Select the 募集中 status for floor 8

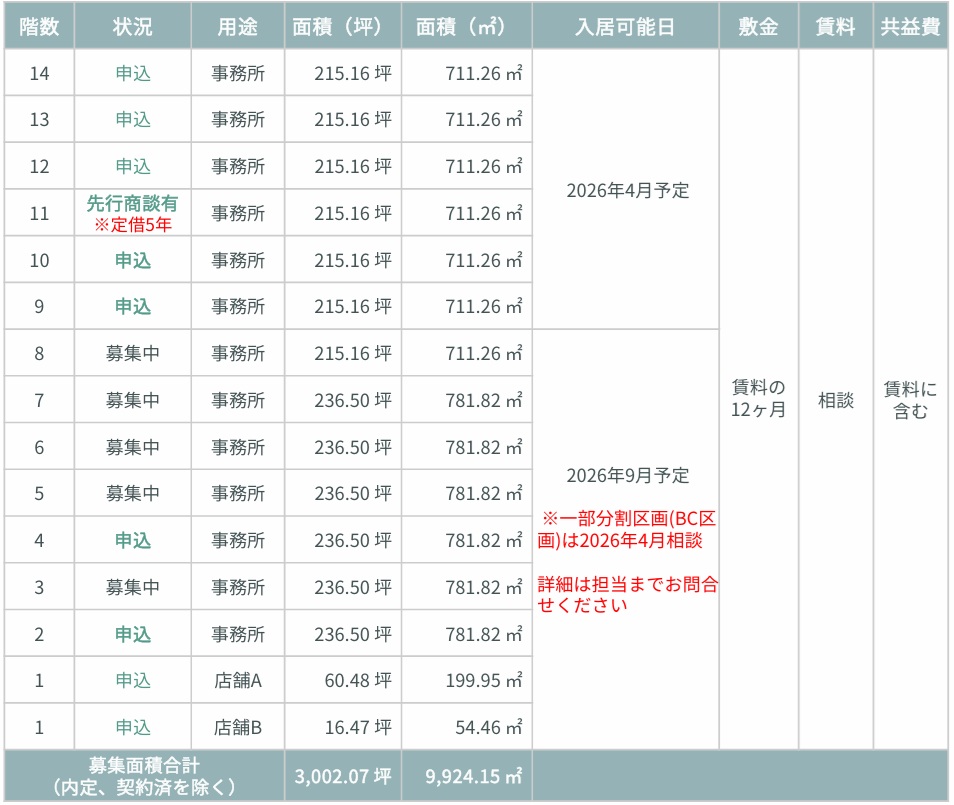tap(133, 353)
